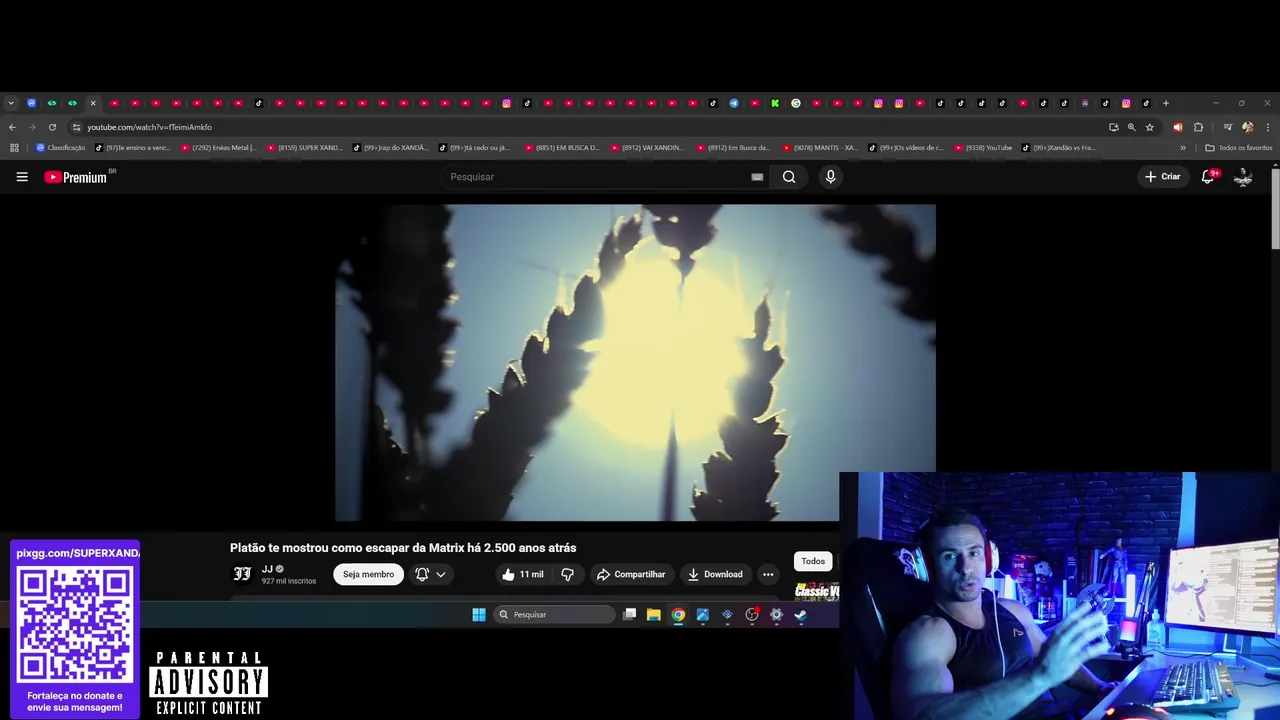This screenshot has width=1280, height=720.
Task: Open the EM BUSCA D... bookmark
Action: (x=563, y=148)
